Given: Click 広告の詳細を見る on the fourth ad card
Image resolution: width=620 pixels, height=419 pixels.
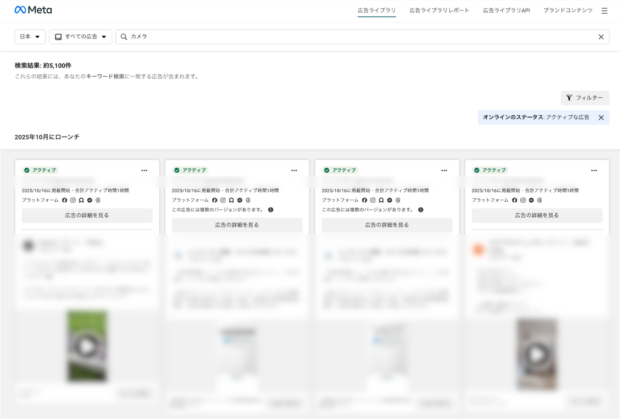Looking at the screenshot, I should (537, 215).
